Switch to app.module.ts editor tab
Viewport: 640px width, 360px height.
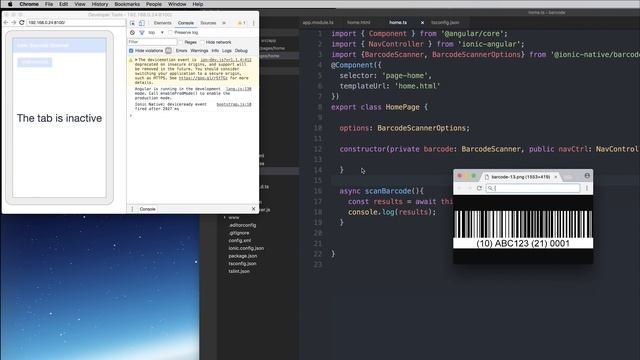coord(318,23)
